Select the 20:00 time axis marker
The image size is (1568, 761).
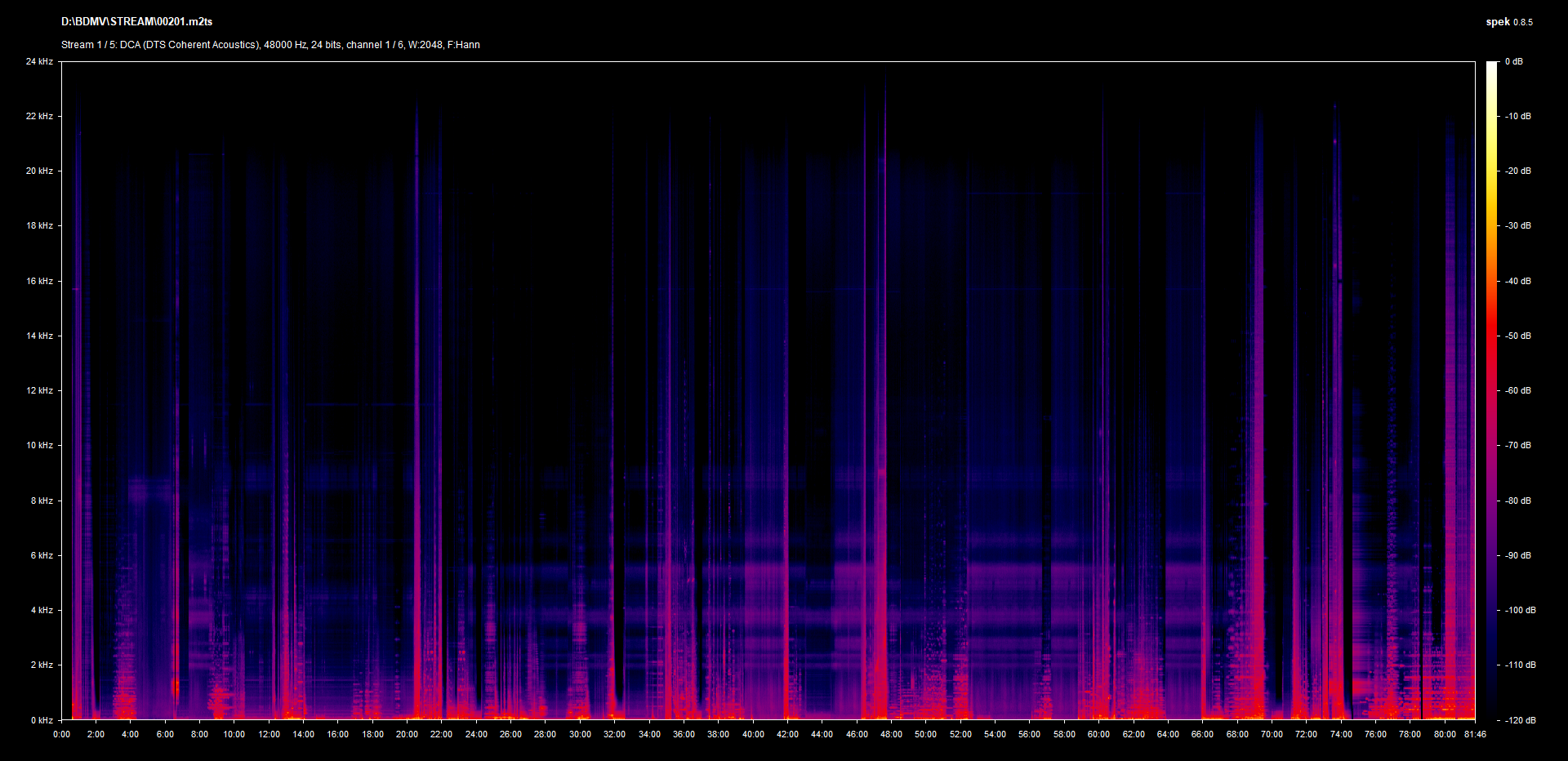pos(407,734)
